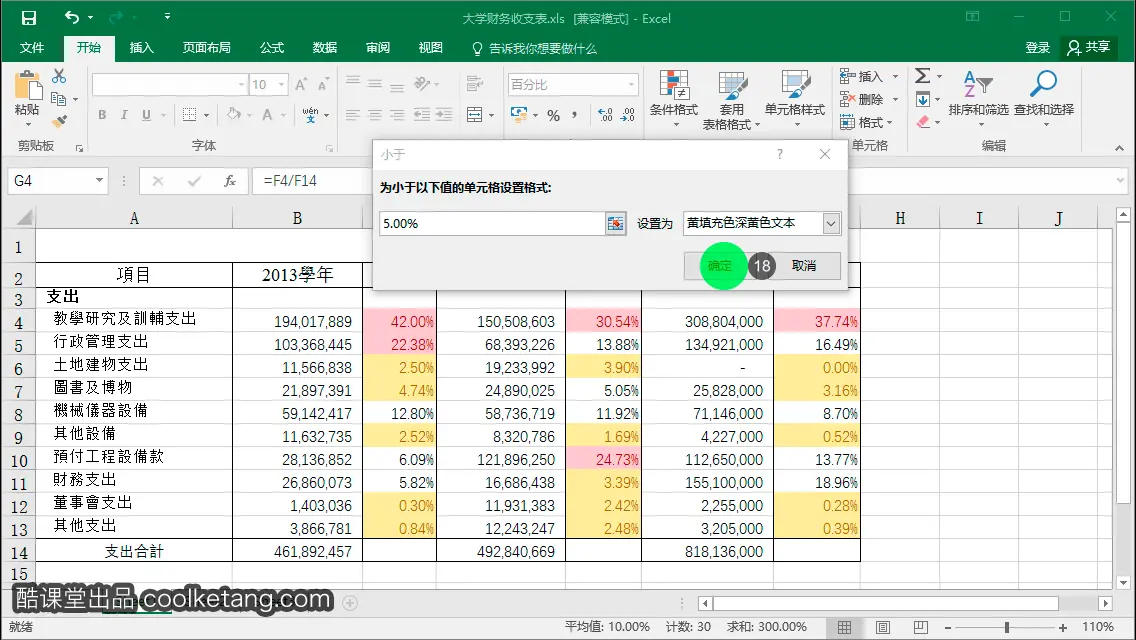1136x640 pixels.
Task: Switch to the Page Layout tab
Action: click(206, 48)
